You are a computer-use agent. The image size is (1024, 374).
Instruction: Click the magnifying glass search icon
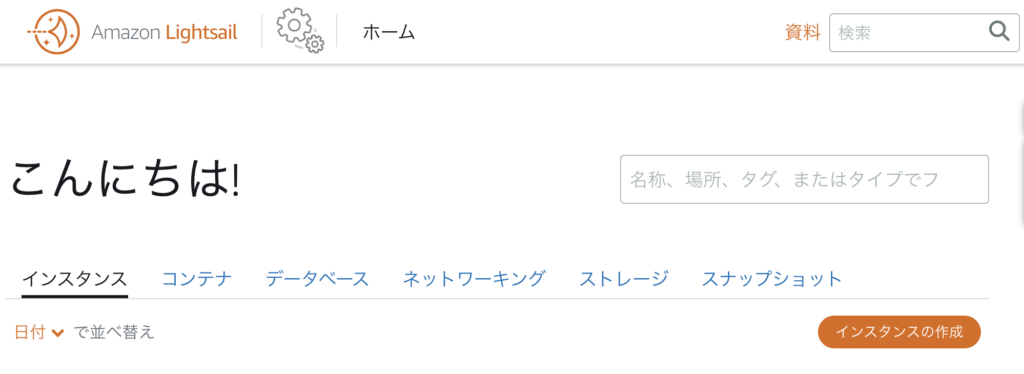click(999, 31)
